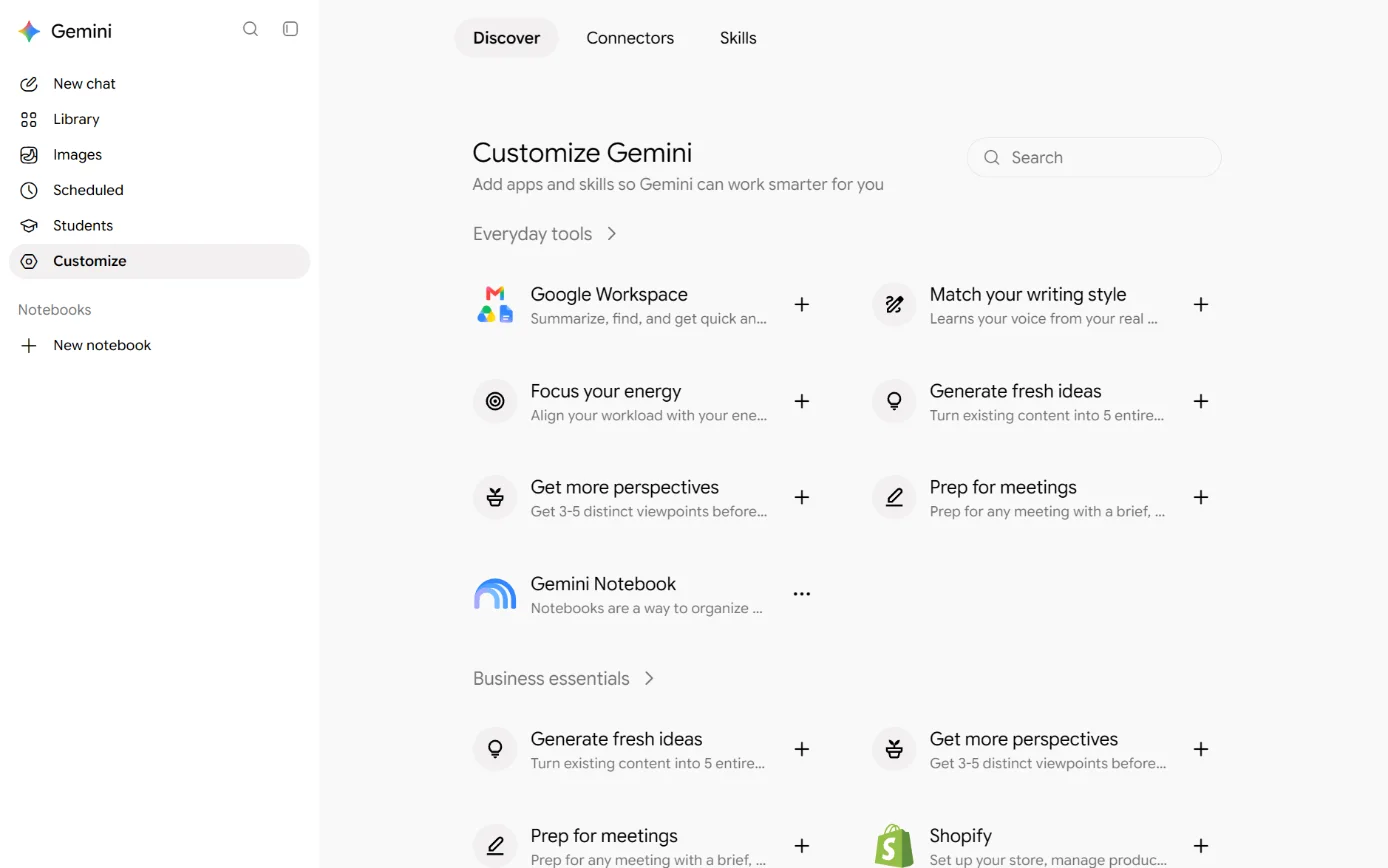Start a New chat

click(x=160, y=84)
